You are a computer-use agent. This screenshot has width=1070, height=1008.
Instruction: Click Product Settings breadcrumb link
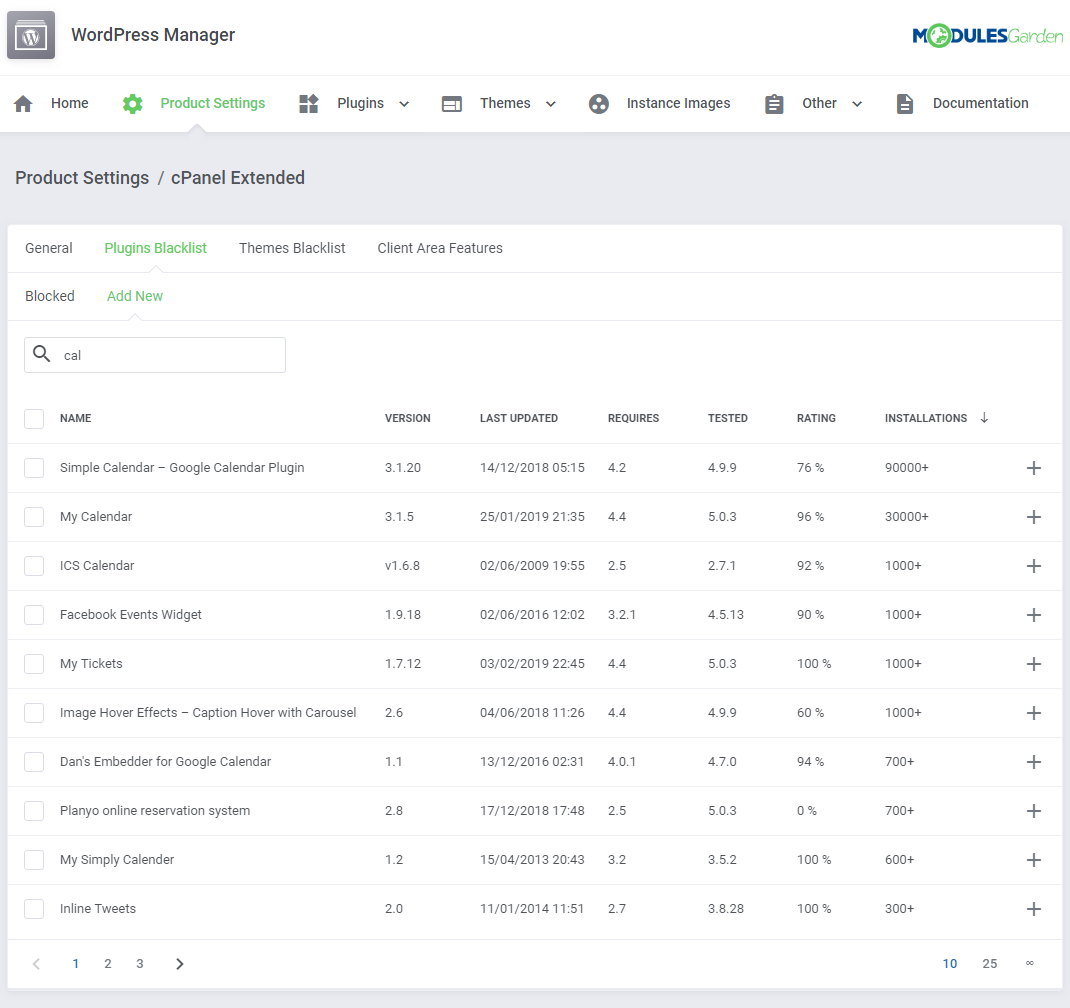[82, 178]
